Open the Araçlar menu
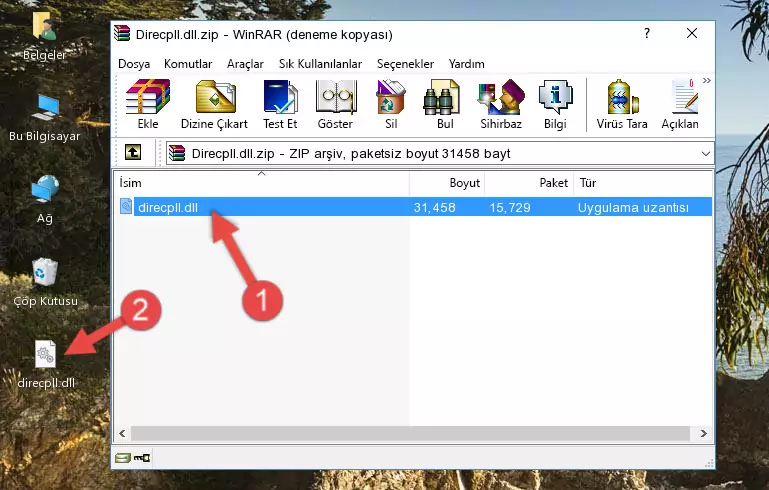 click(x=245, y=64)
